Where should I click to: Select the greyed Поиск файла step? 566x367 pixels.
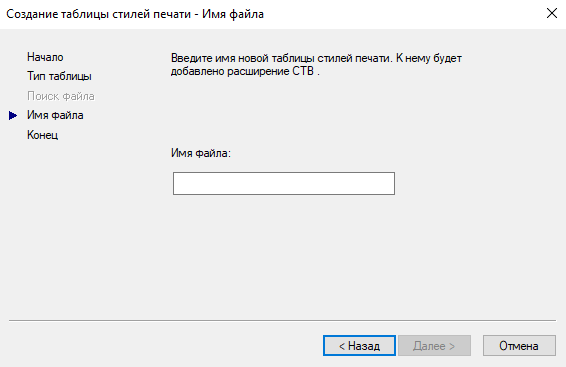tap(61, 96)
